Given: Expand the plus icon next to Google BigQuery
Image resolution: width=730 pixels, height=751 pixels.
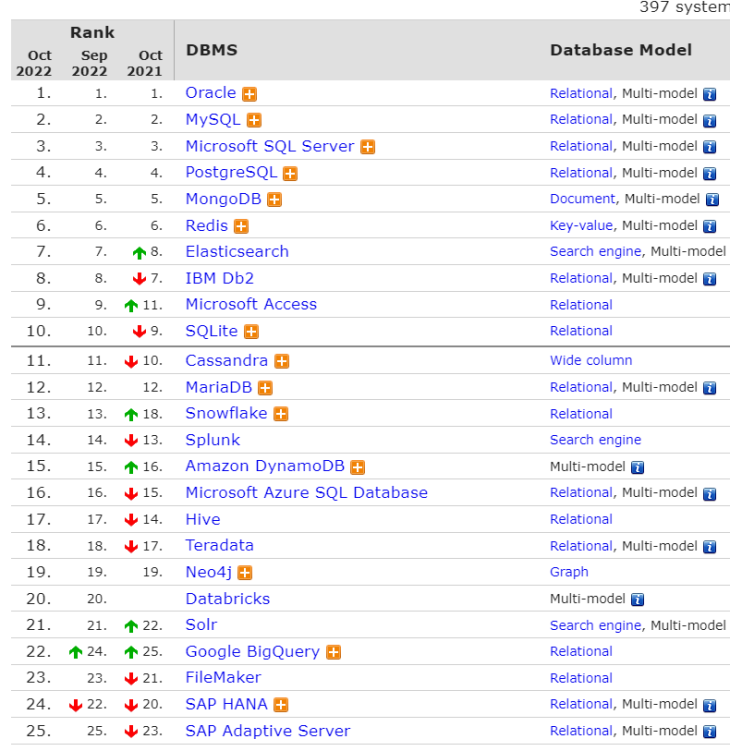Looking at the screenshot, I should [333, 652].
